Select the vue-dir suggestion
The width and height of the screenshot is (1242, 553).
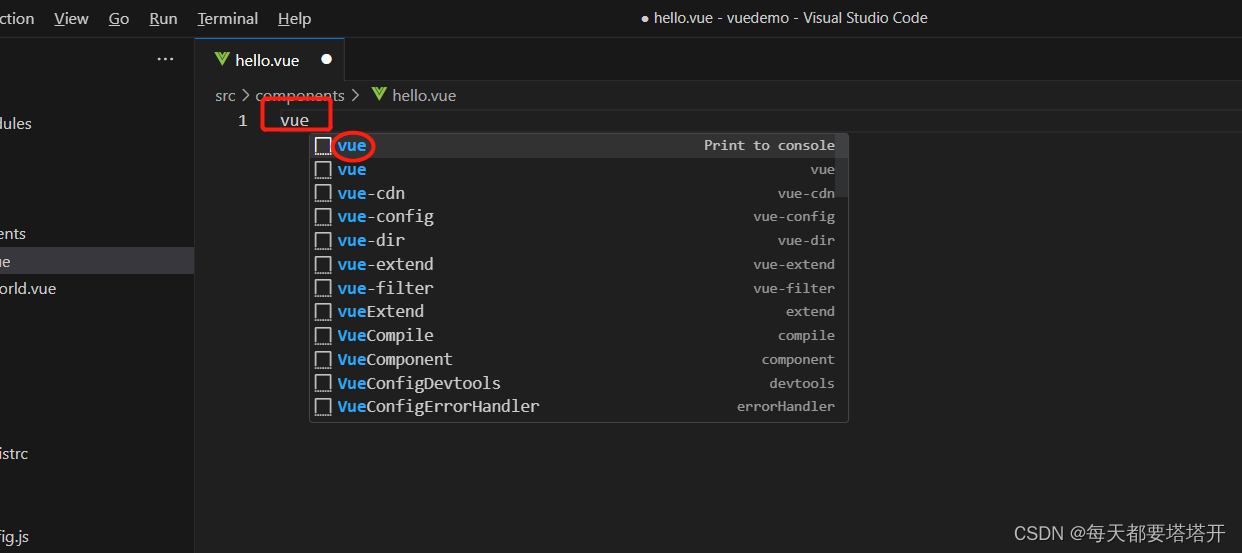(578, 241)
